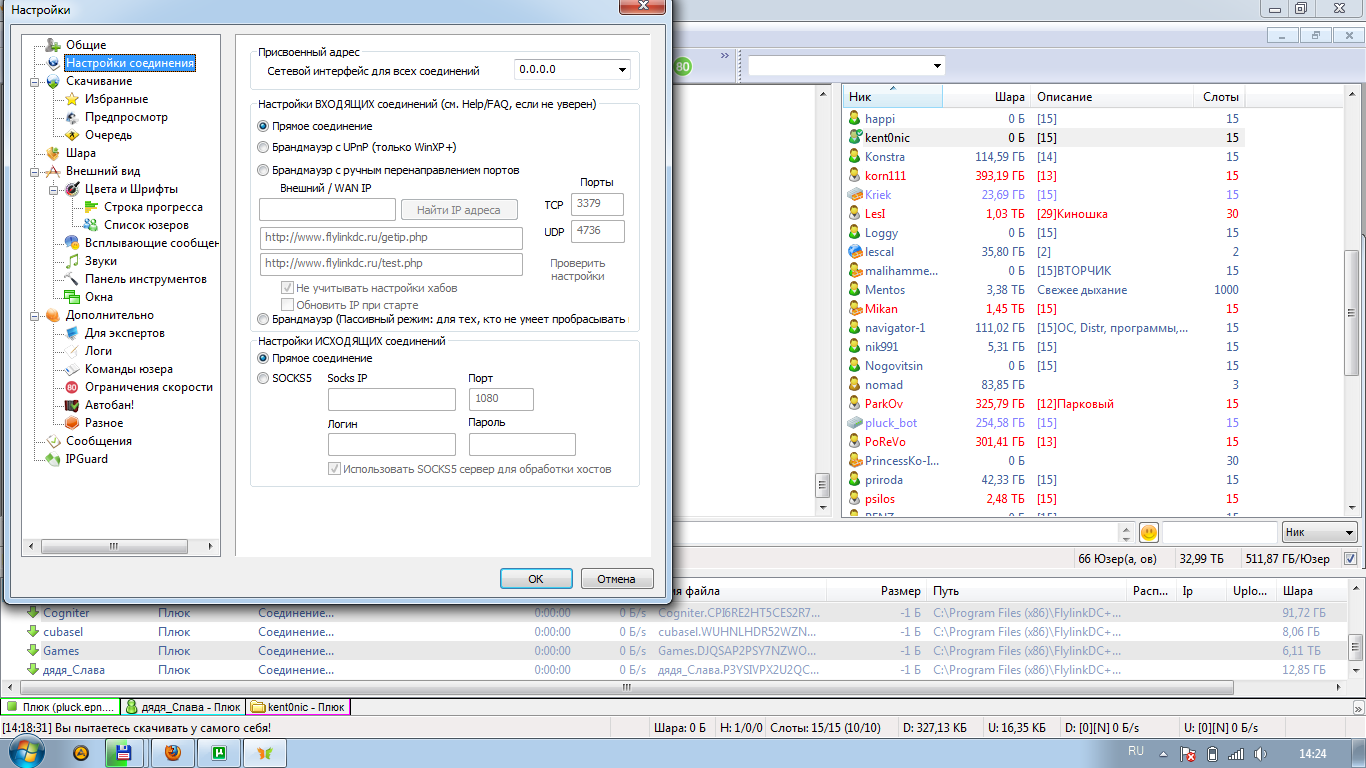Image resolution: width=1366 pixels, height=768 pixels.
Task: Click the volume icon in system tray
Action: point(1260,753)
